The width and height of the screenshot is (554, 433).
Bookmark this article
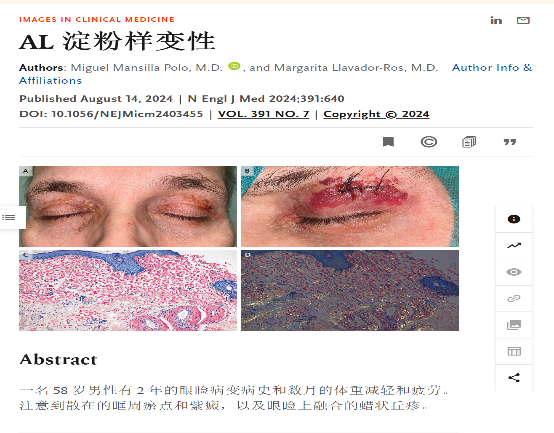tap(388, 142)
